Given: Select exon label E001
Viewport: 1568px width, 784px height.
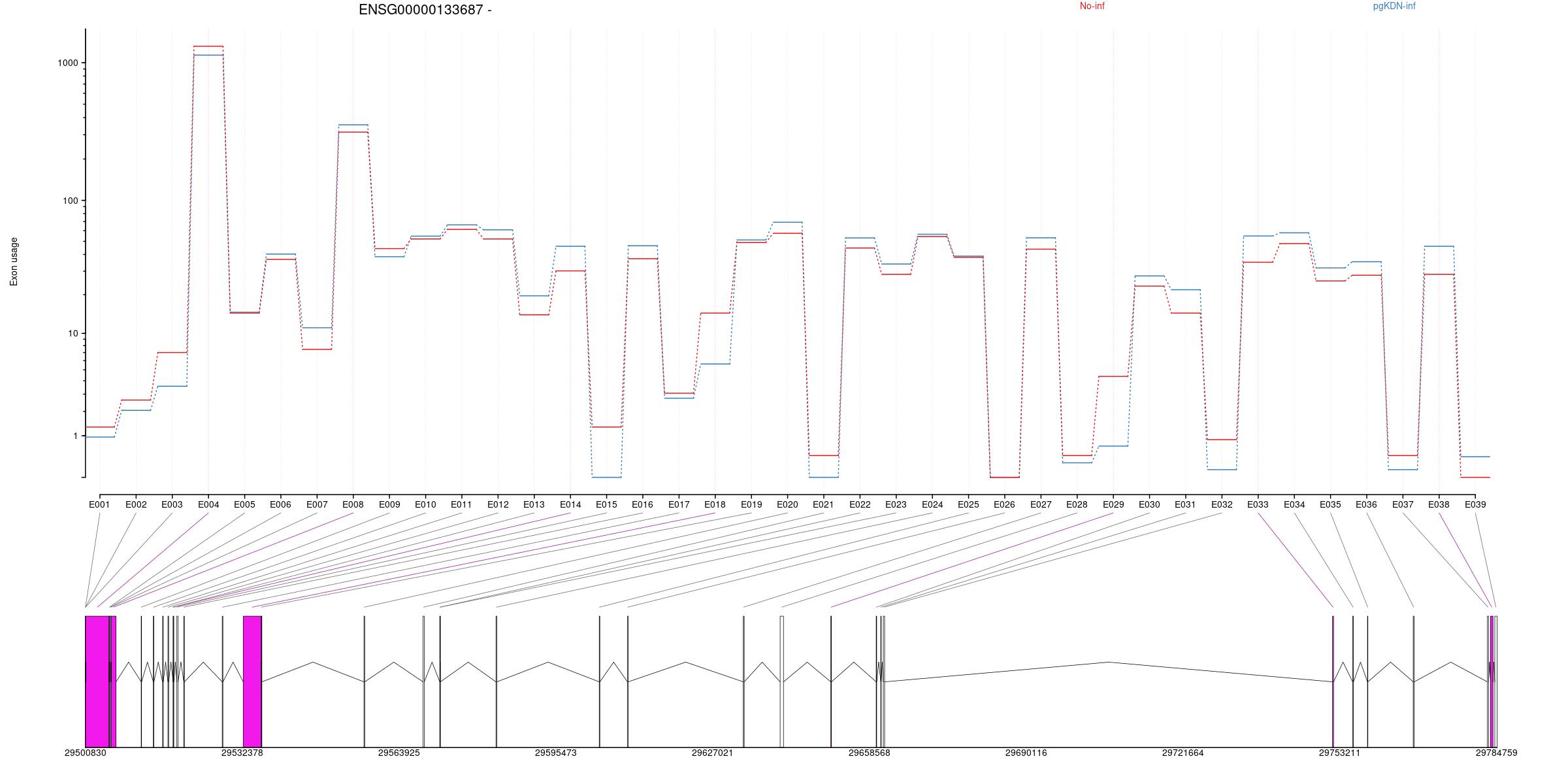Looking at the screenshot, I should (x=99, y=504).
